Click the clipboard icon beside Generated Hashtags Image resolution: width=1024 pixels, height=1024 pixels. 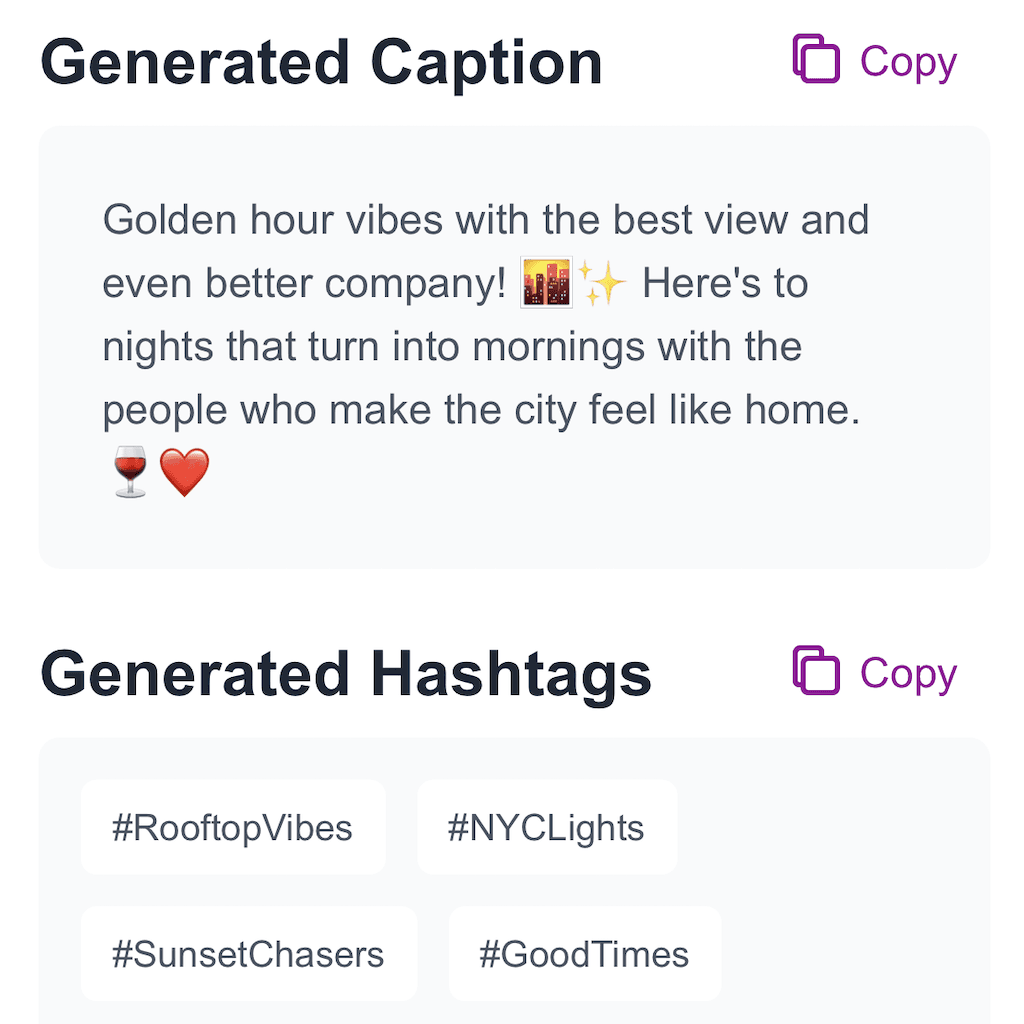point(815,672)
